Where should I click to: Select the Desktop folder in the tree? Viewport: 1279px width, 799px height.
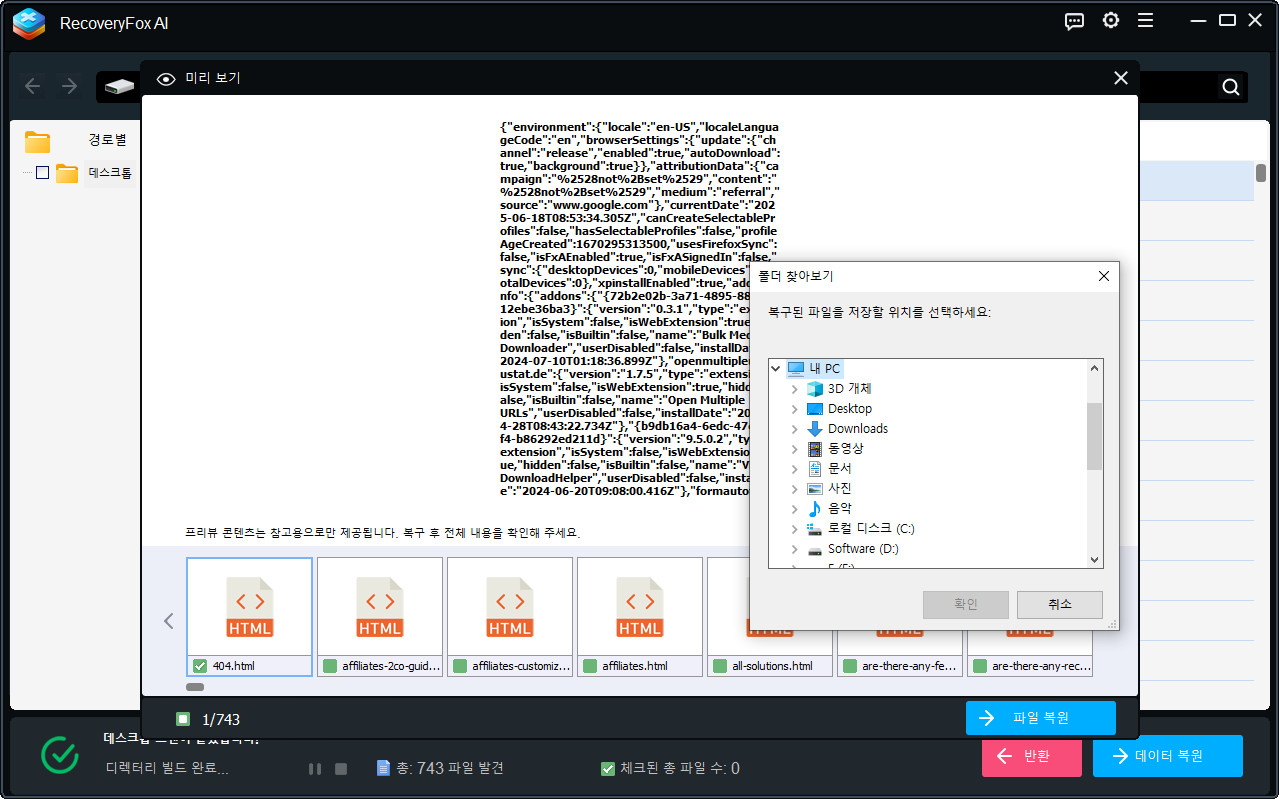click(x=849, y=409)
